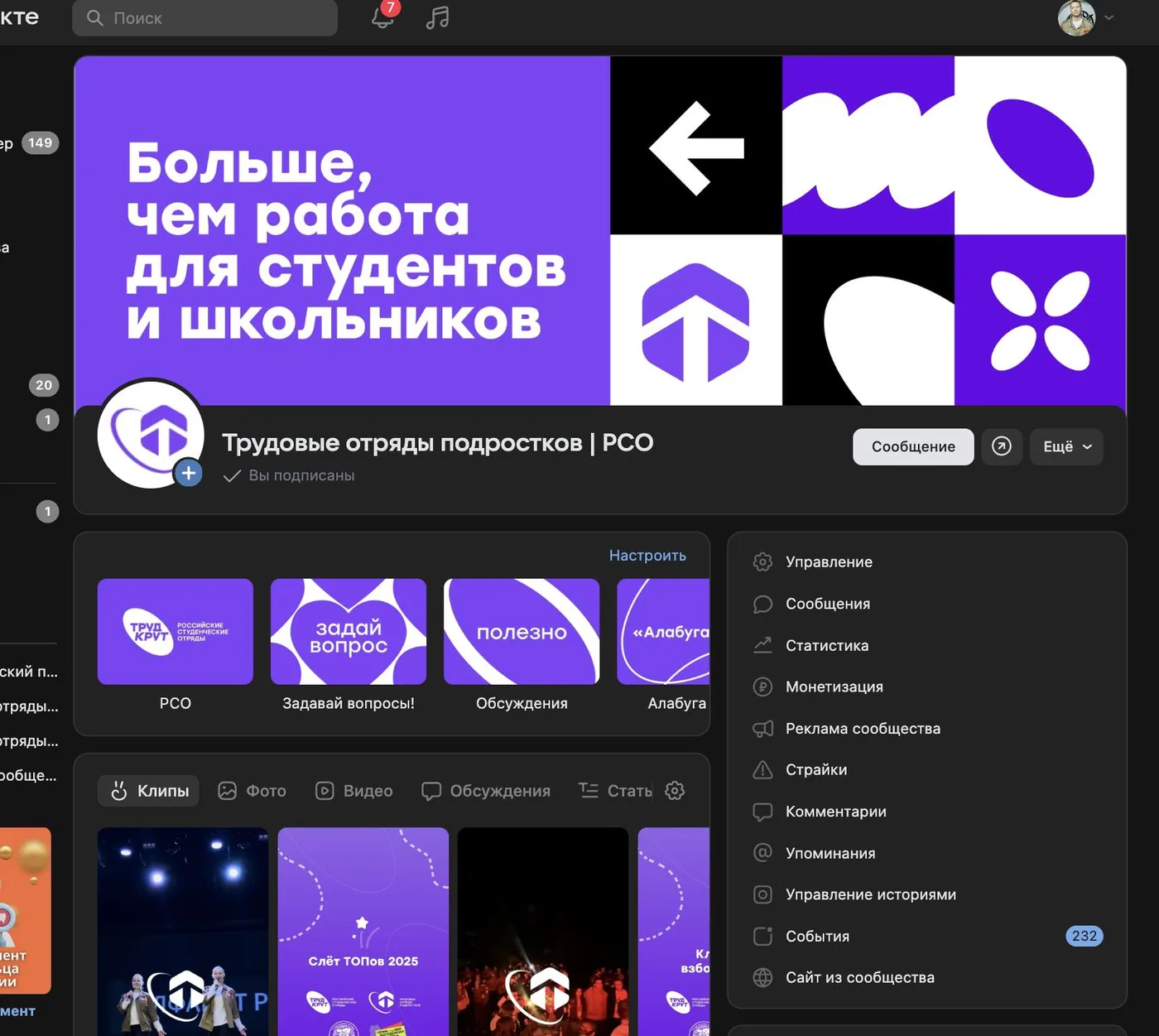
Task: Click the 7 notification count badge
Action: pos(391,7)
